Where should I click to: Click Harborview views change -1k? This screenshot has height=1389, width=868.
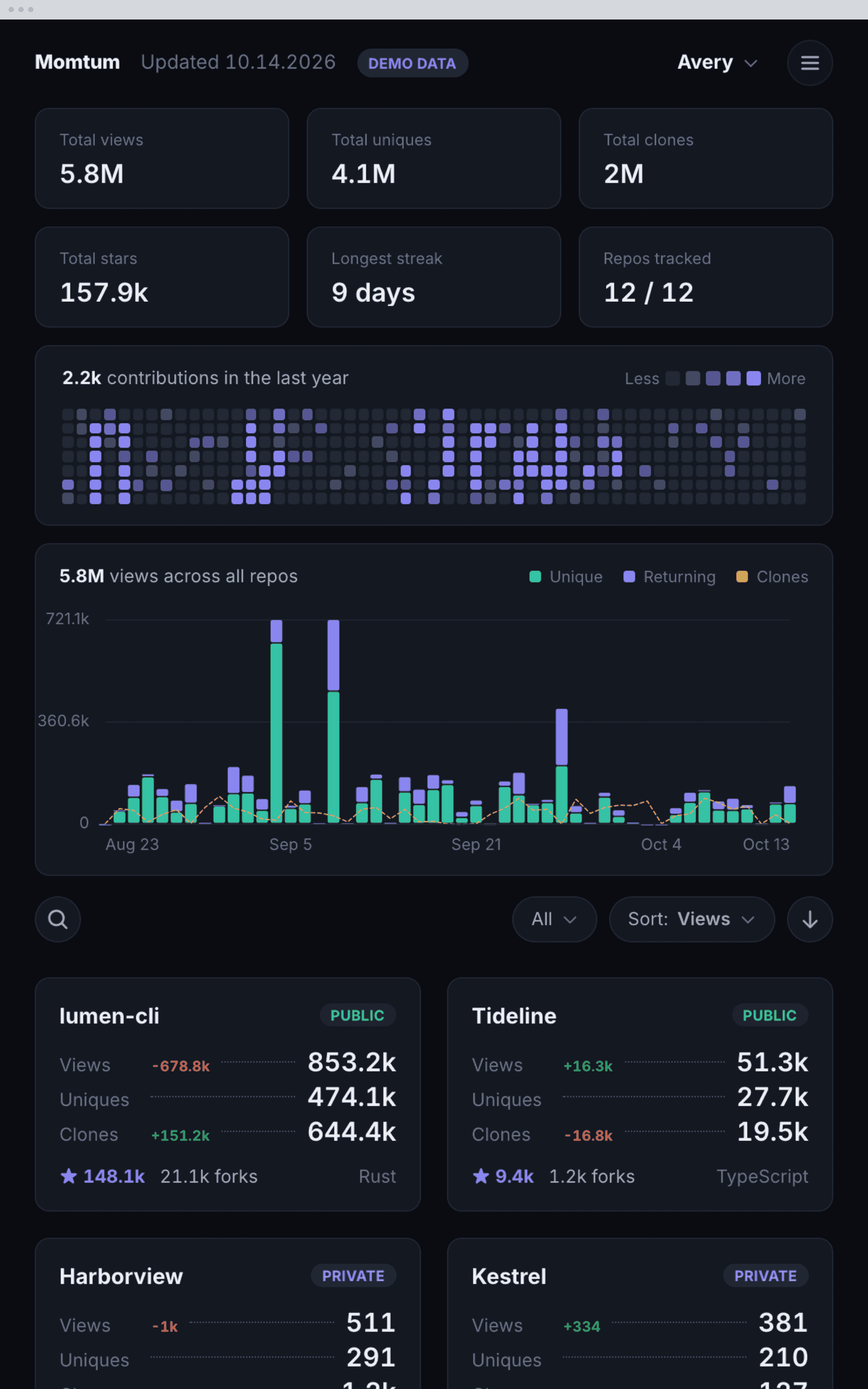[165, 1326]
